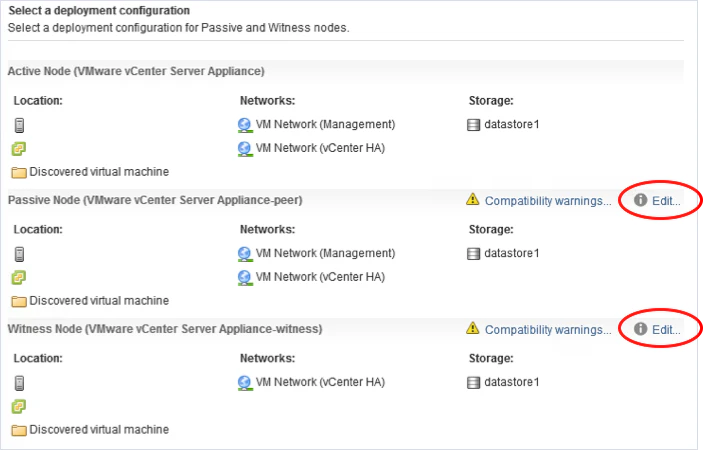Click the Passive Node Discovered virtual machine folder icon
The height and width of the screenshot is (450, 703).
point(19,301)
